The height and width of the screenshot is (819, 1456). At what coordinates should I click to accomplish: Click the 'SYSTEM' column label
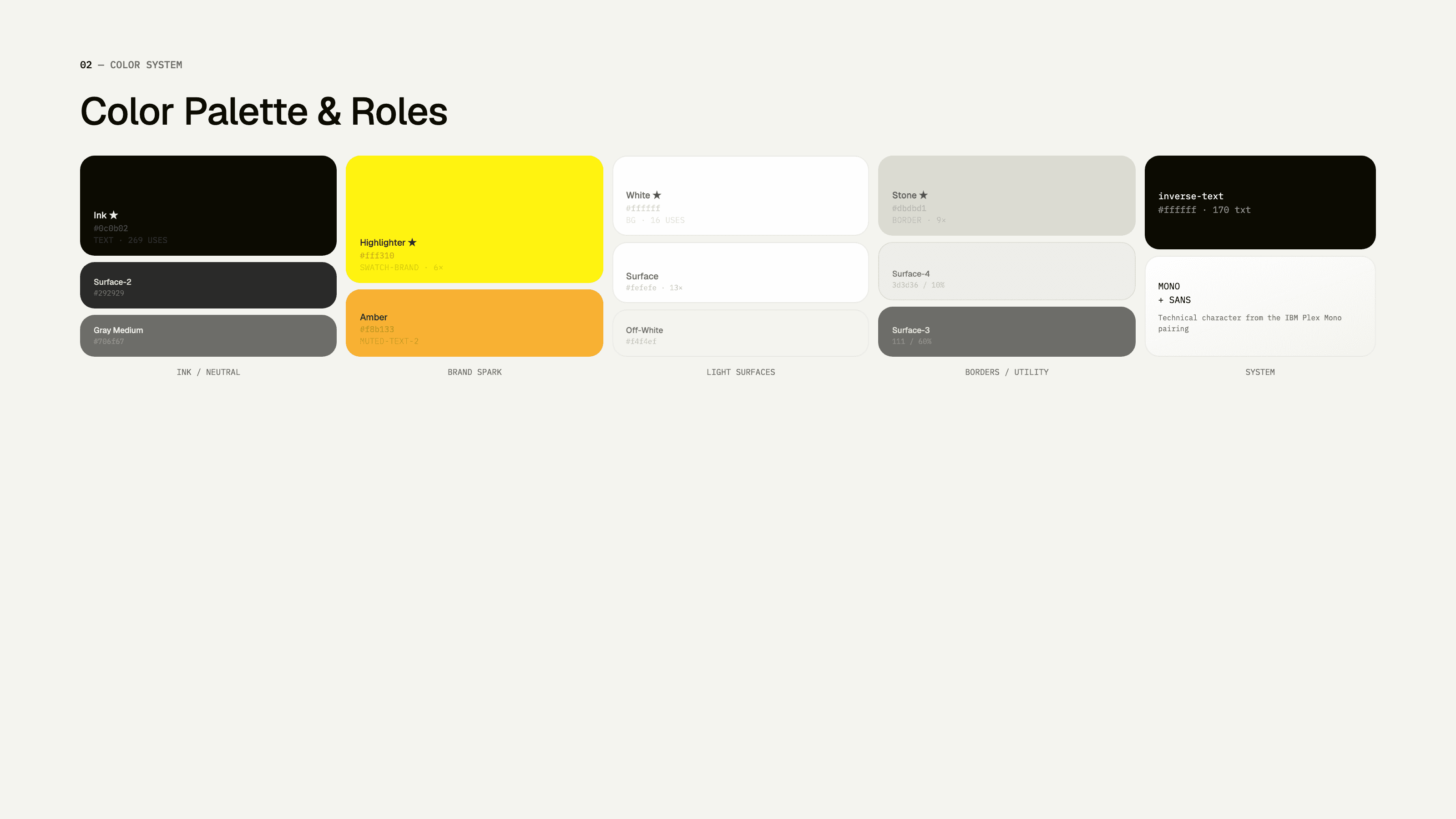click(x=1260, y=372)
